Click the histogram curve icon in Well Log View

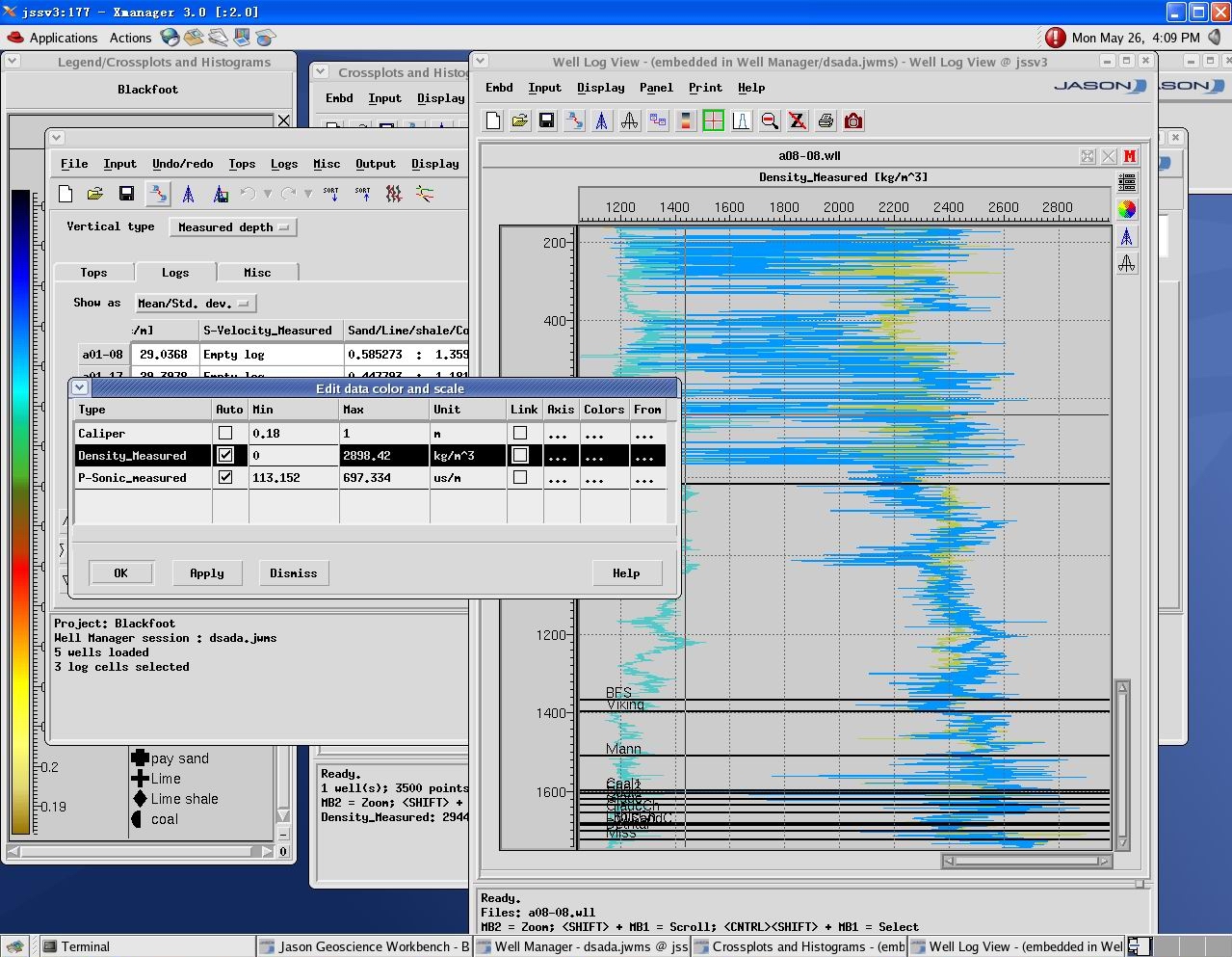pyautogui.click(x=742, y=120)
